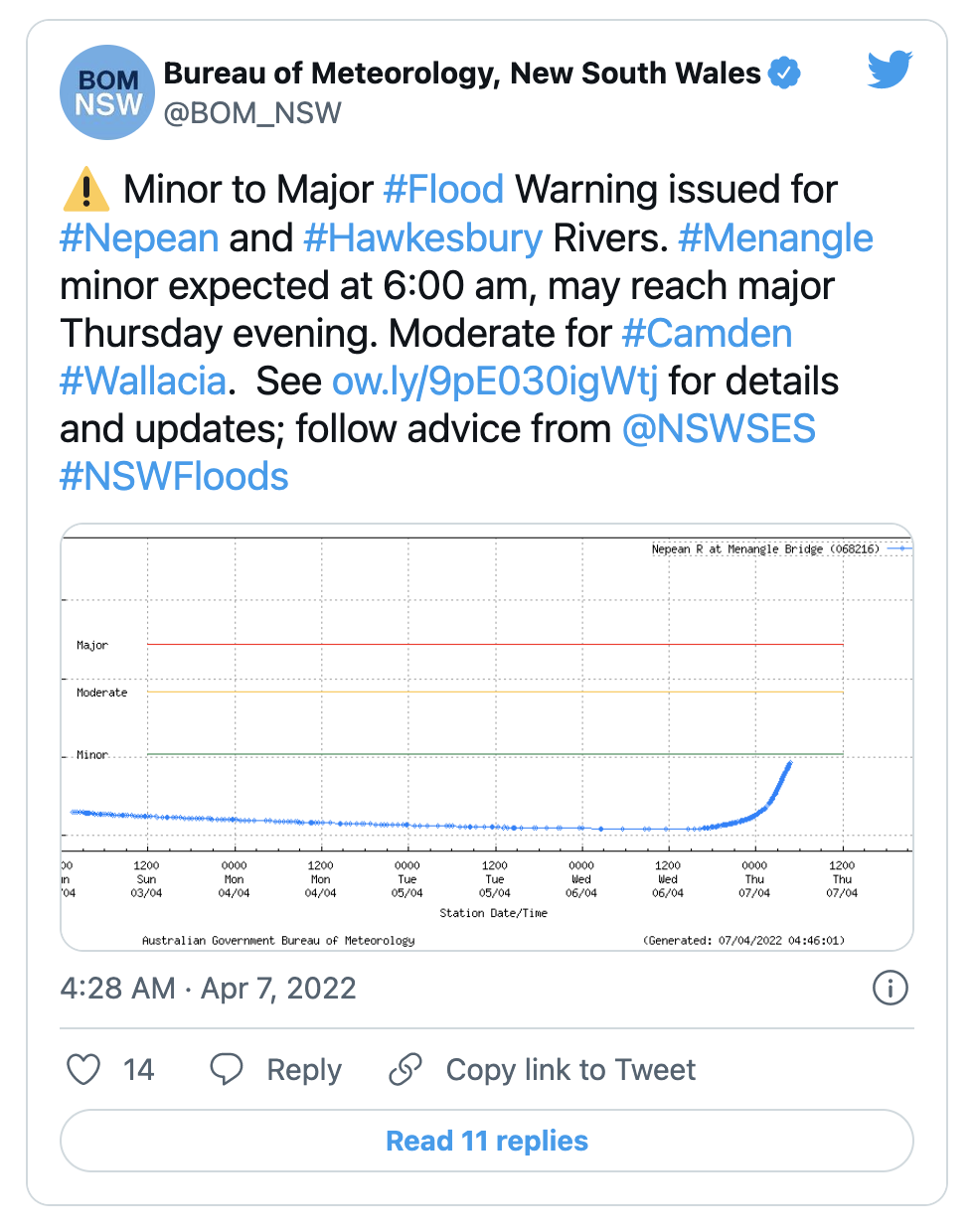Click Copy link to Tweet text
Screen dimensions: 974x1232
tap(570, 1070)
